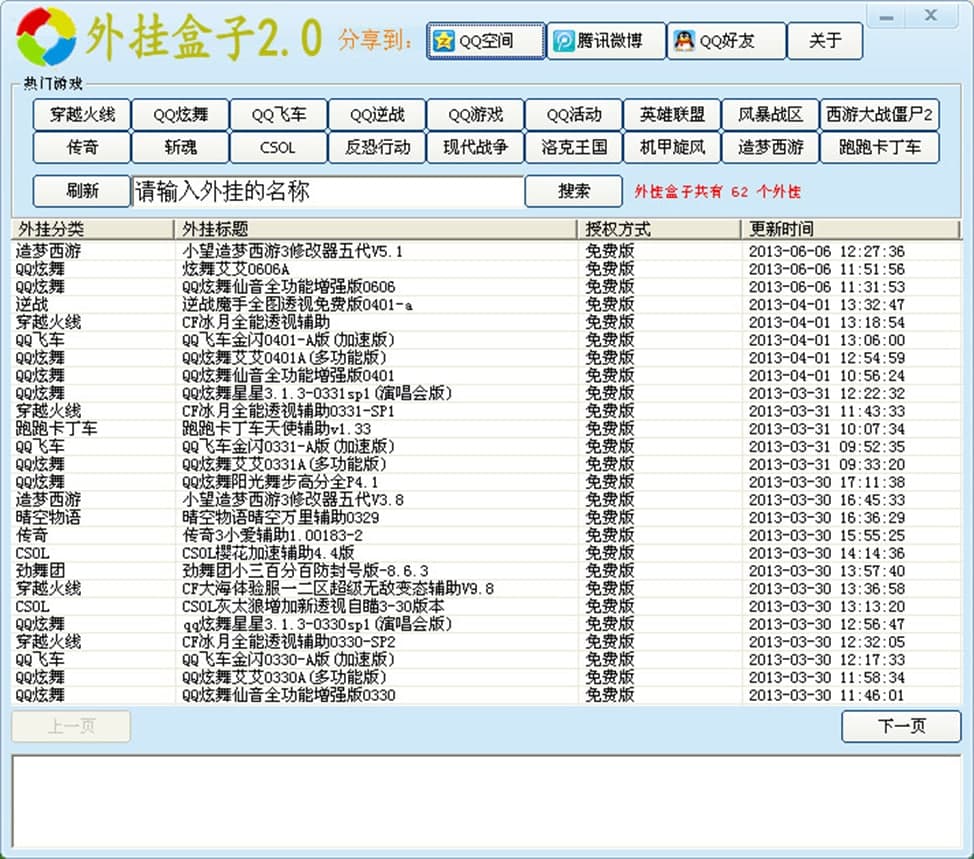Select the 造梦西游 hot game button

(x=770, y=148)
